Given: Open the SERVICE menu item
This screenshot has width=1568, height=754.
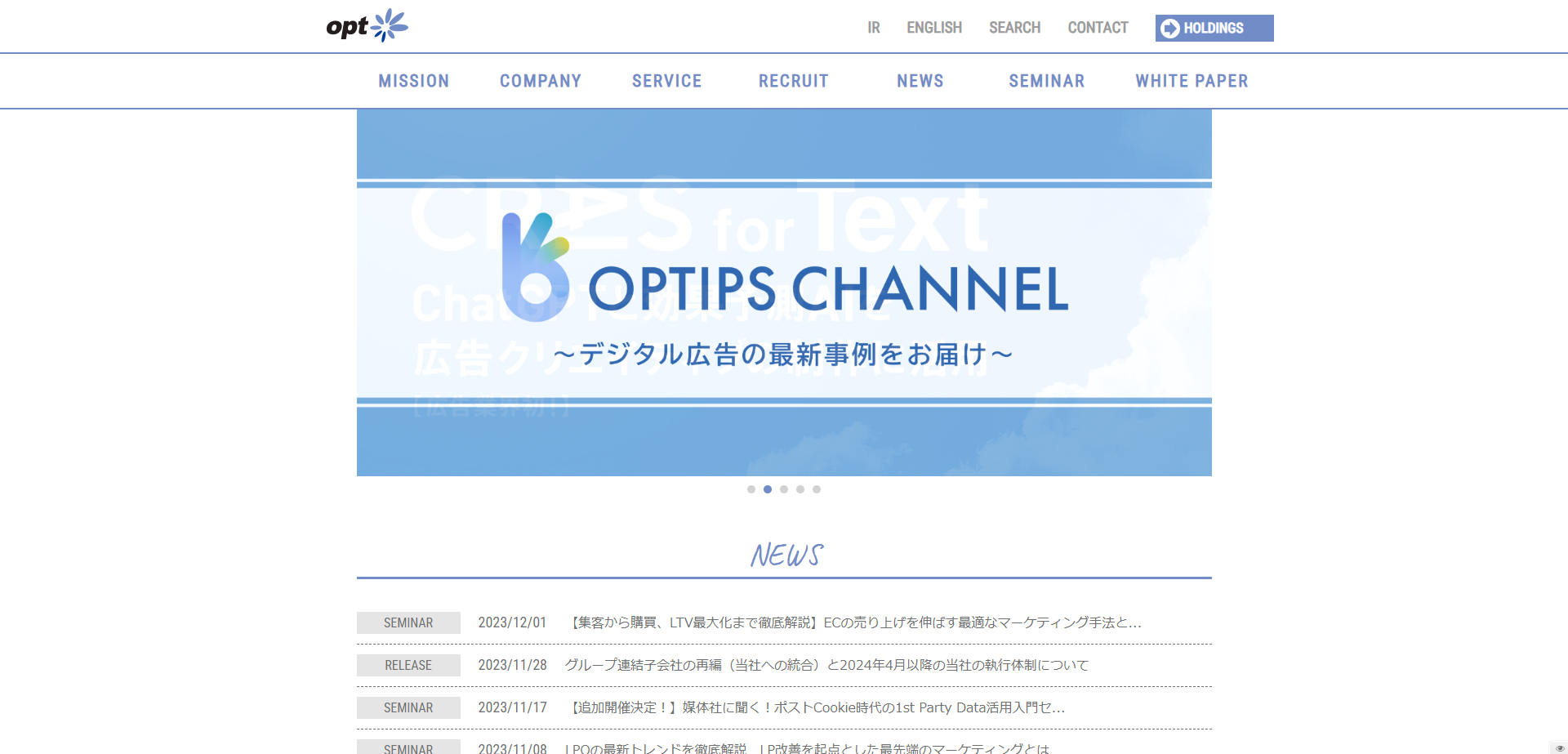Looking at the screenshot, I should coord(667,81).
